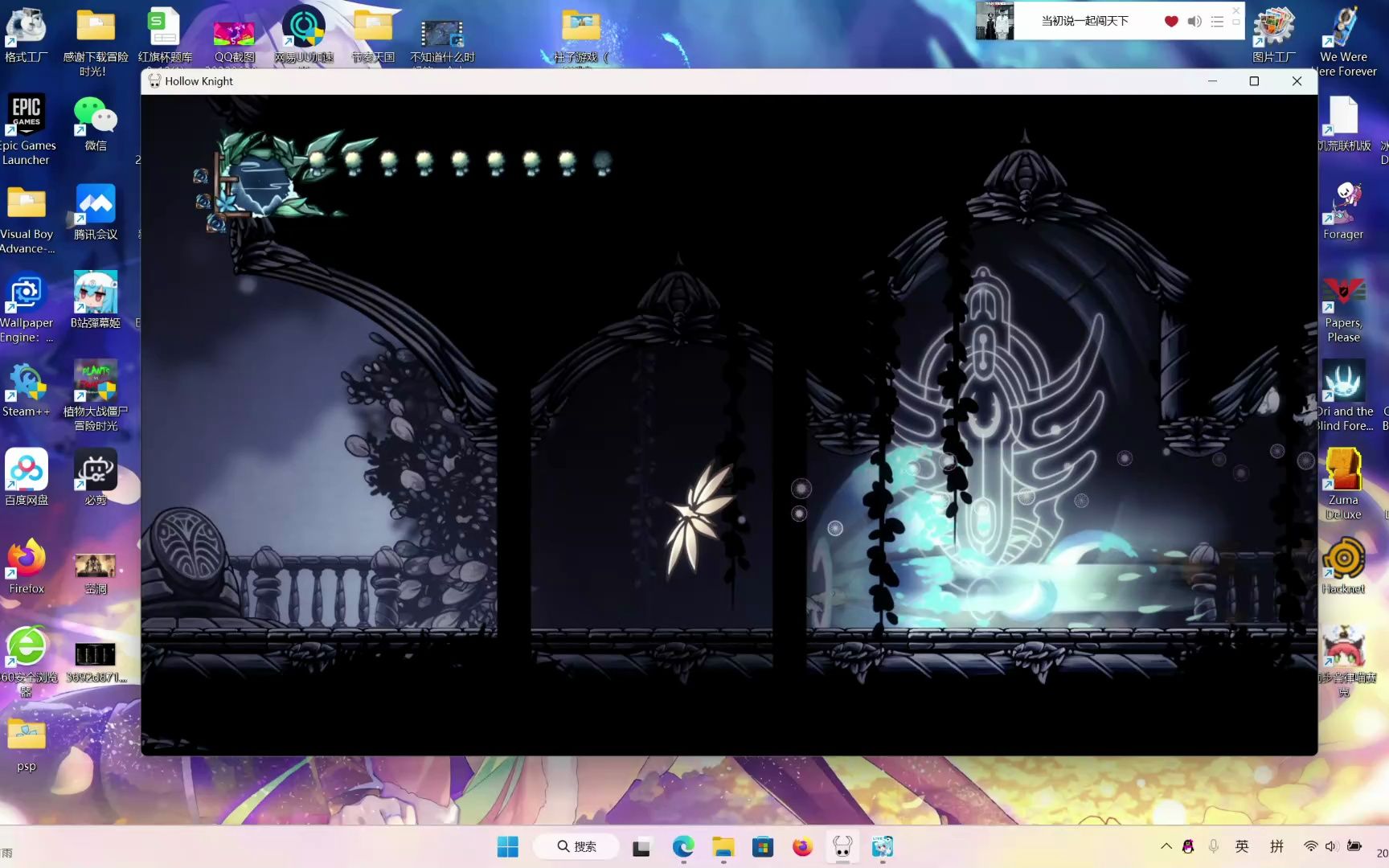
Task: Click the taskbar 搜索 search box
Action: [576, 846]
